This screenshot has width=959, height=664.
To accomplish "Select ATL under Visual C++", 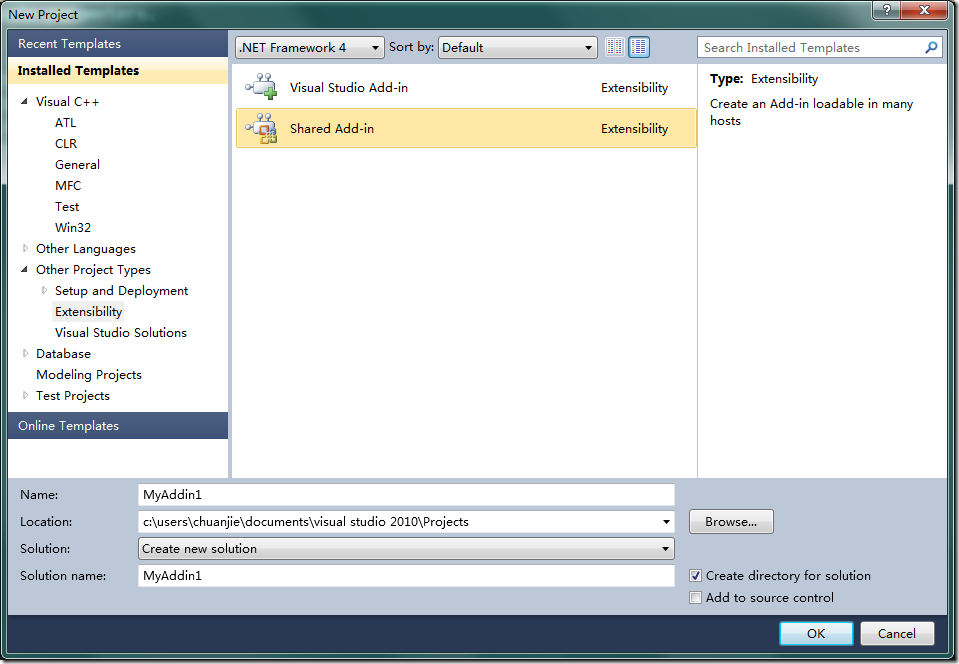I will tap(65, 122).
